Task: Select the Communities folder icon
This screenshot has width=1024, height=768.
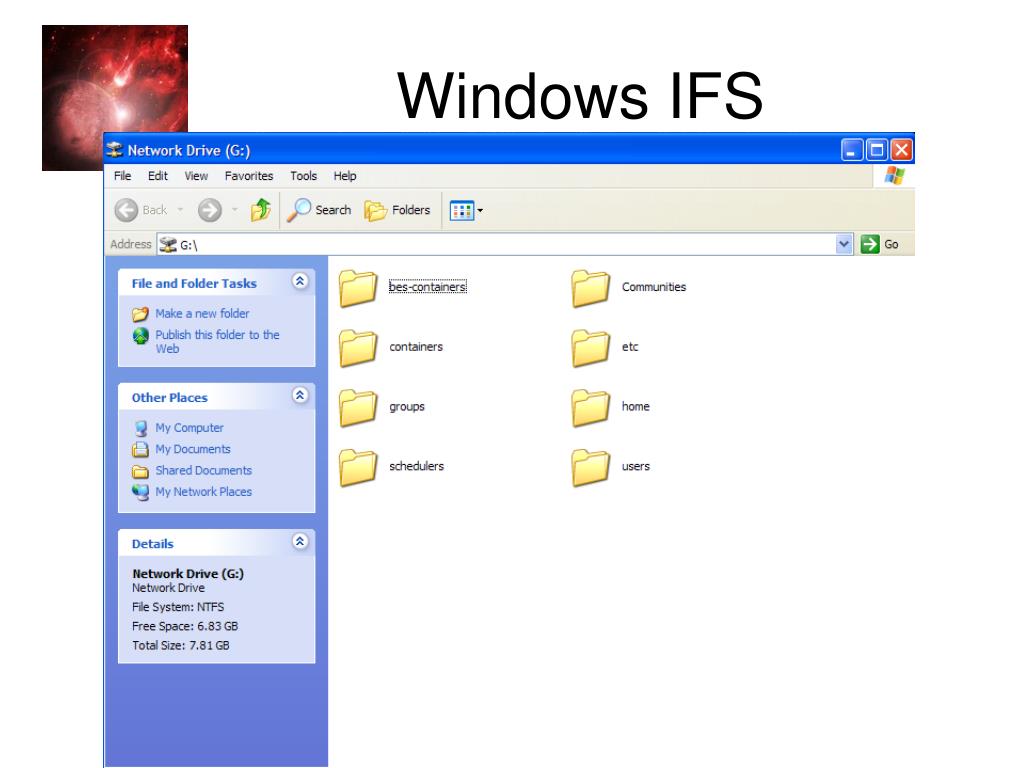Action: coord(590,288)
